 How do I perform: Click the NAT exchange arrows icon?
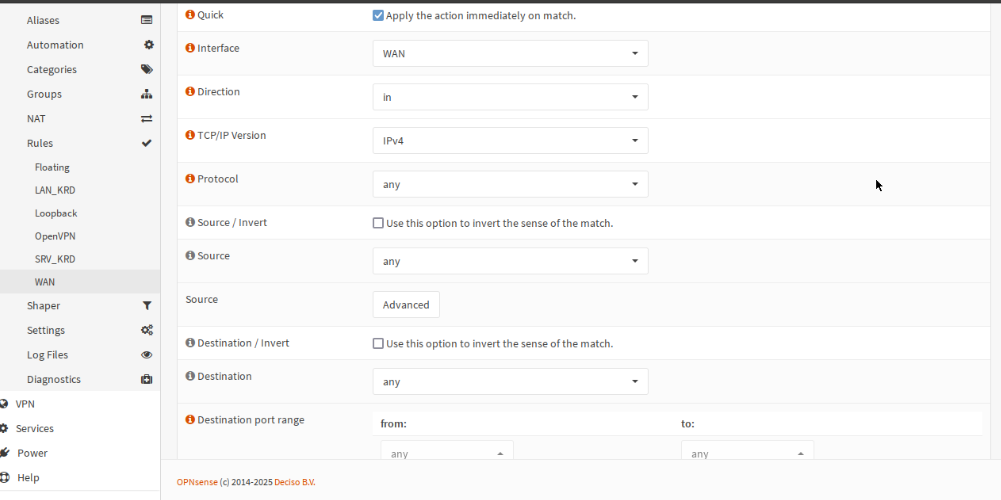pyautogui.click(x=147, y=118)
